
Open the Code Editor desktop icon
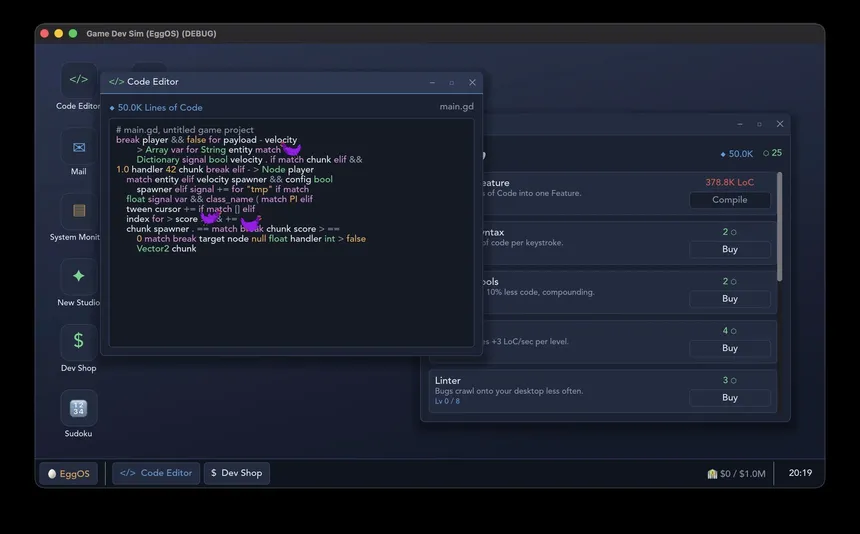pos(79,80)
